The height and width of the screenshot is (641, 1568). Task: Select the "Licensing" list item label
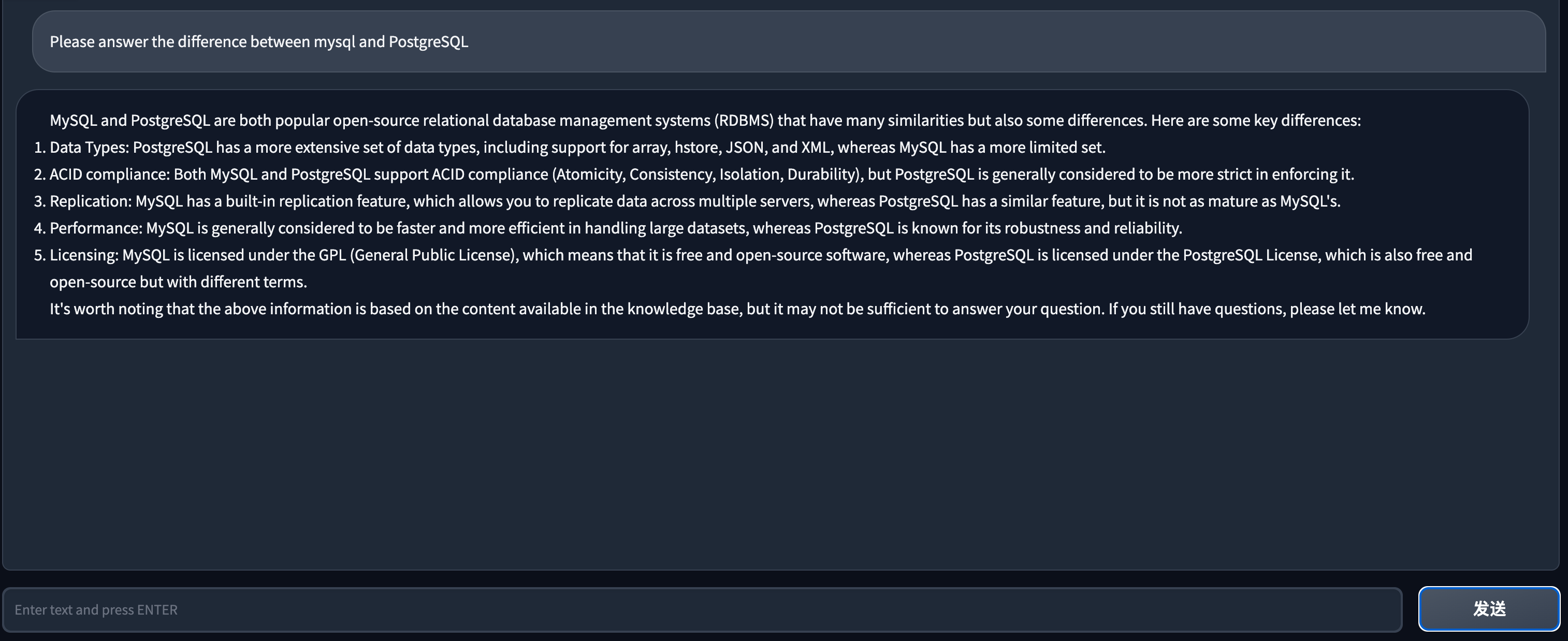tap(84, 254)
